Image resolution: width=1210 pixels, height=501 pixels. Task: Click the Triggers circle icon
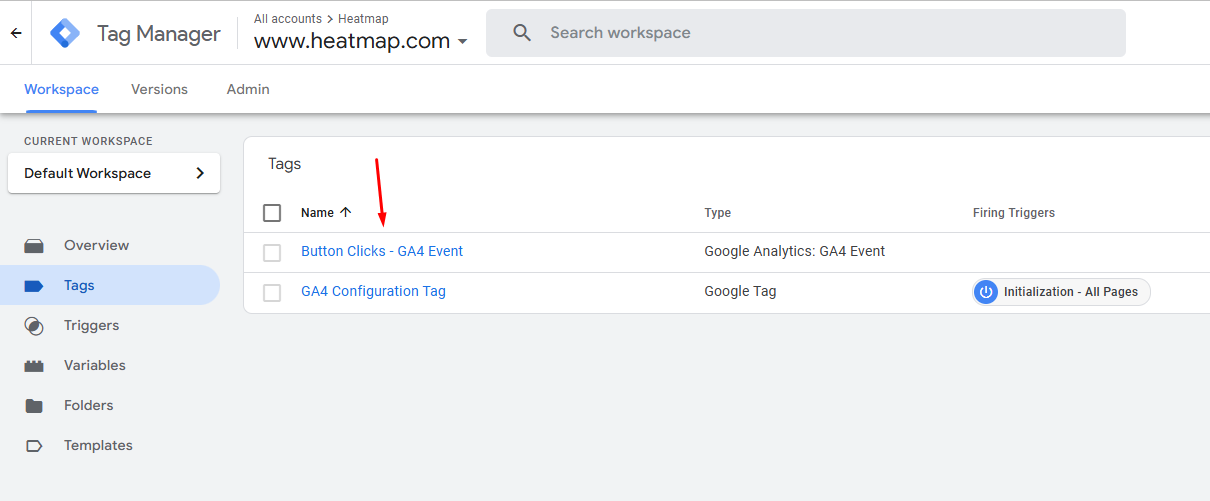tap(34, 326)
